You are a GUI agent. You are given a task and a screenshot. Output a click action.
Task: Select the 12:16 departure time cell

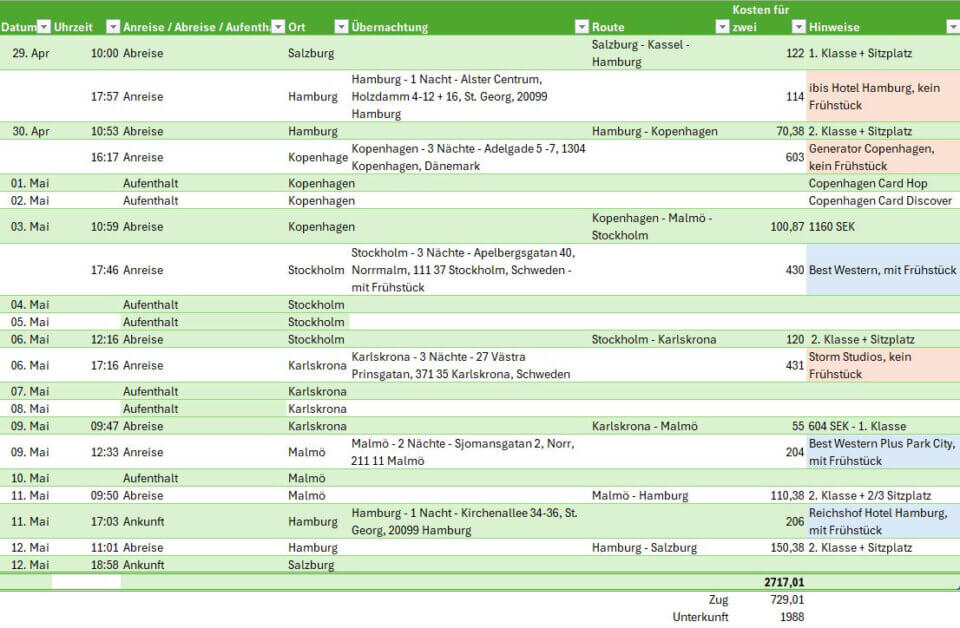click(x=86, y=340)
